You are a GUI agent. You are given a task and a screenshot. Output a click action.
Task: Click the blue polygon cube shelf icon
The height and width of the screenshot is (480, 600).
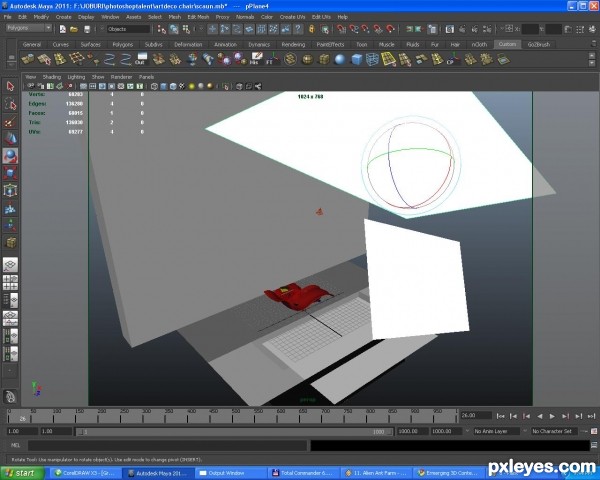[x=356, y=59]
